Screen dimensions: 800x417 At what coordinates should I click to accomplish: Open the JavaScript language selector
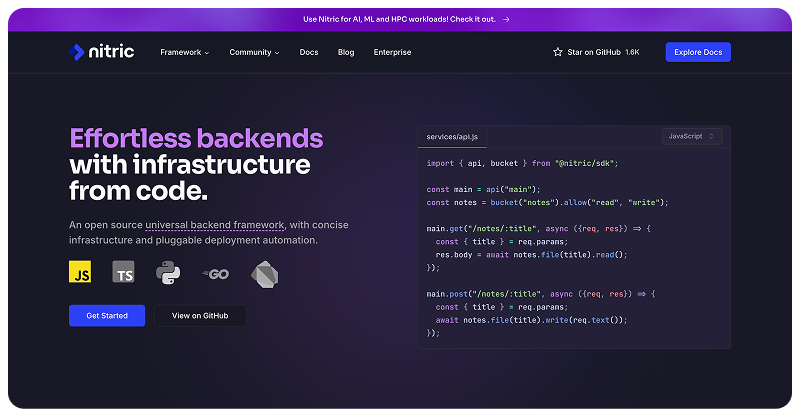tap(692, 136)
